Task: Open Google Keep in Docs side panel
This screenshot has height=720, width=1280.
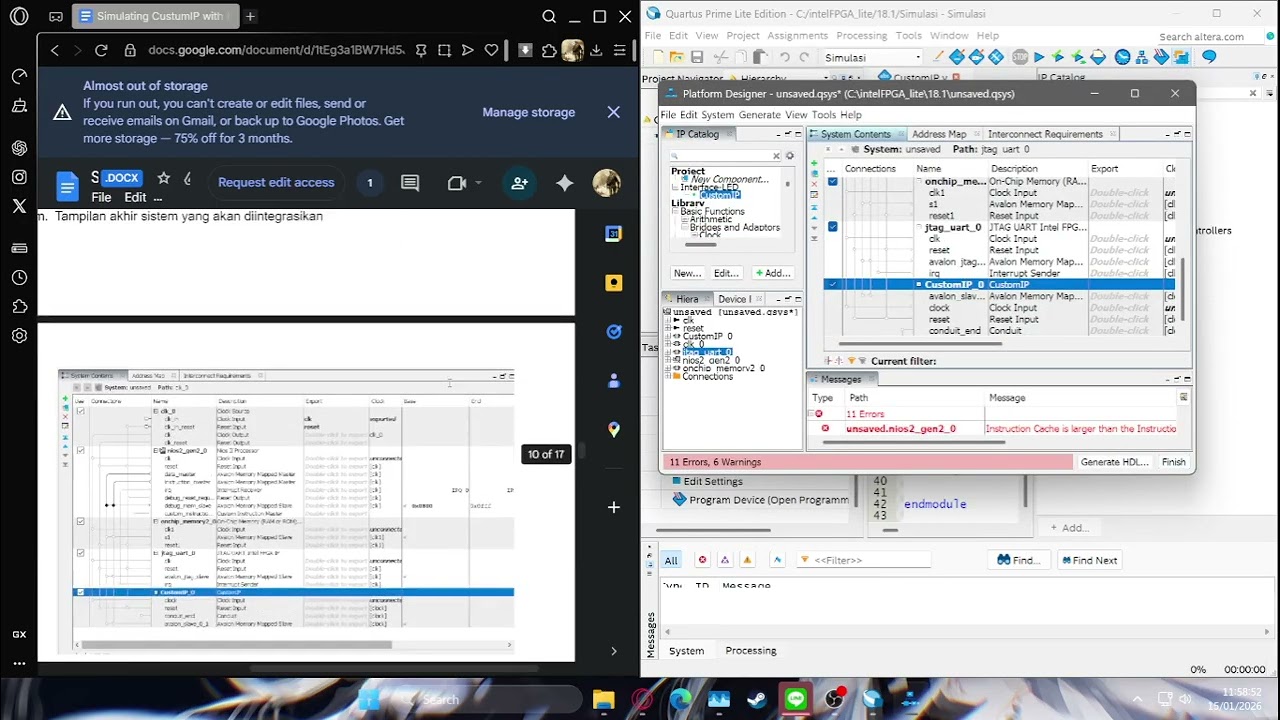Action: click(614, 283)
